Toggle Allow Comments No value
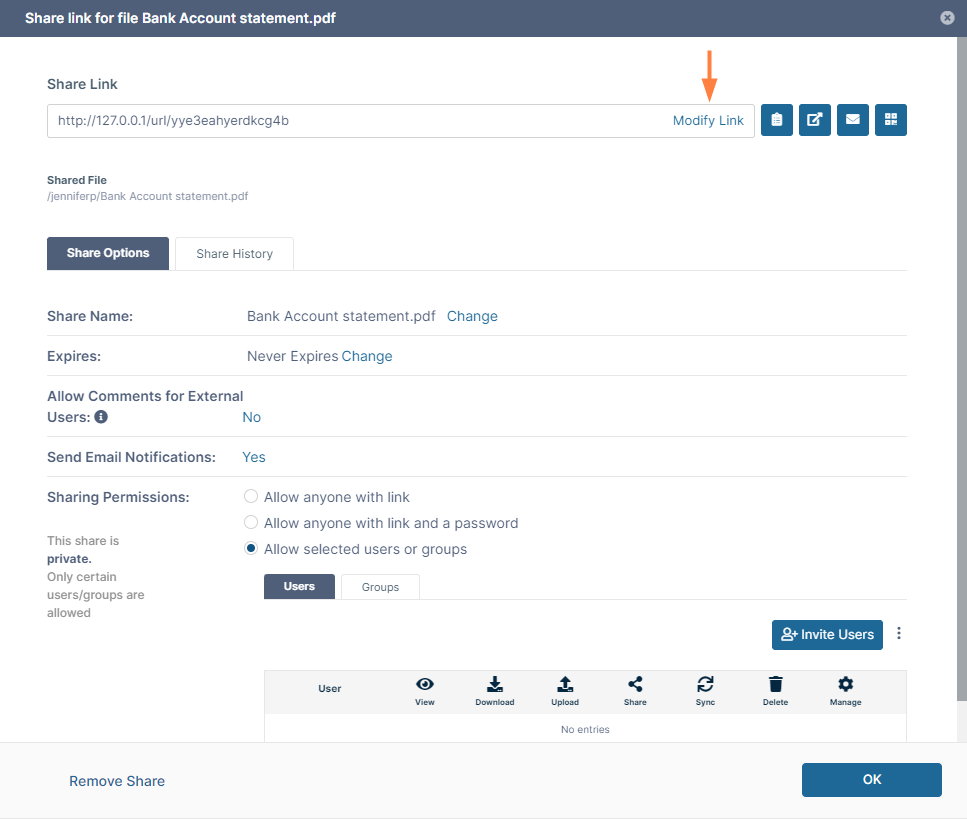Viewport: 967px width, 819px height. pyautogui.click(x=252, y=417)
